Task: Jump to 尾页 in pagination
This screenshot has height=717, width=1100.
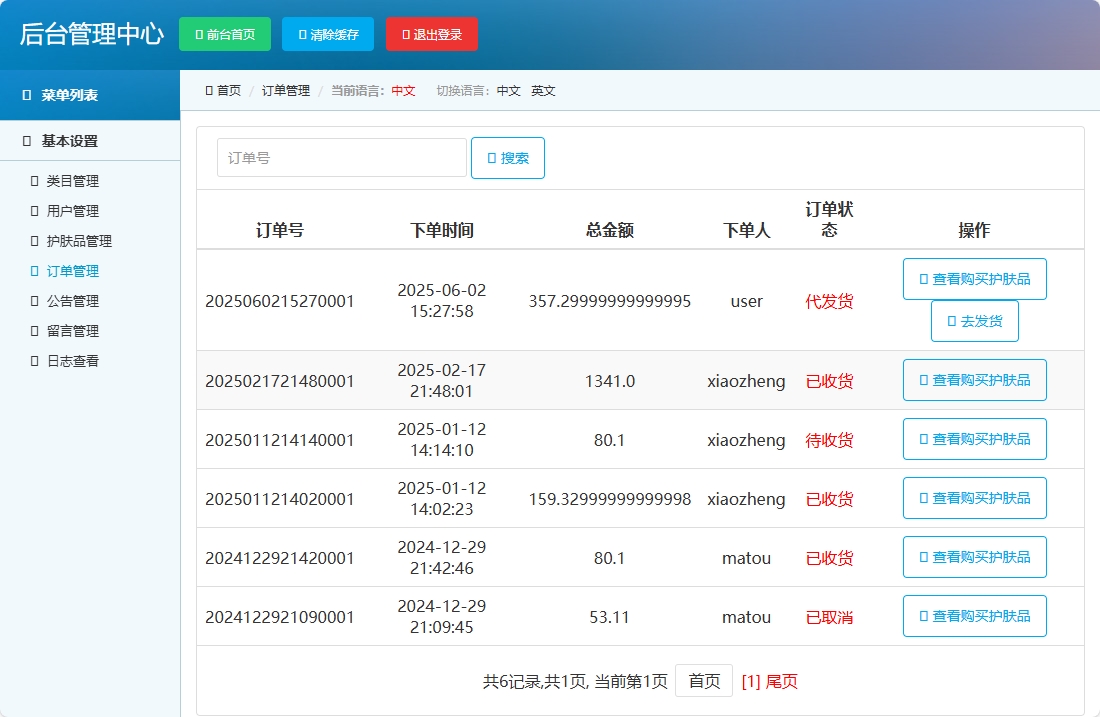Action: [x=781, y=681]
